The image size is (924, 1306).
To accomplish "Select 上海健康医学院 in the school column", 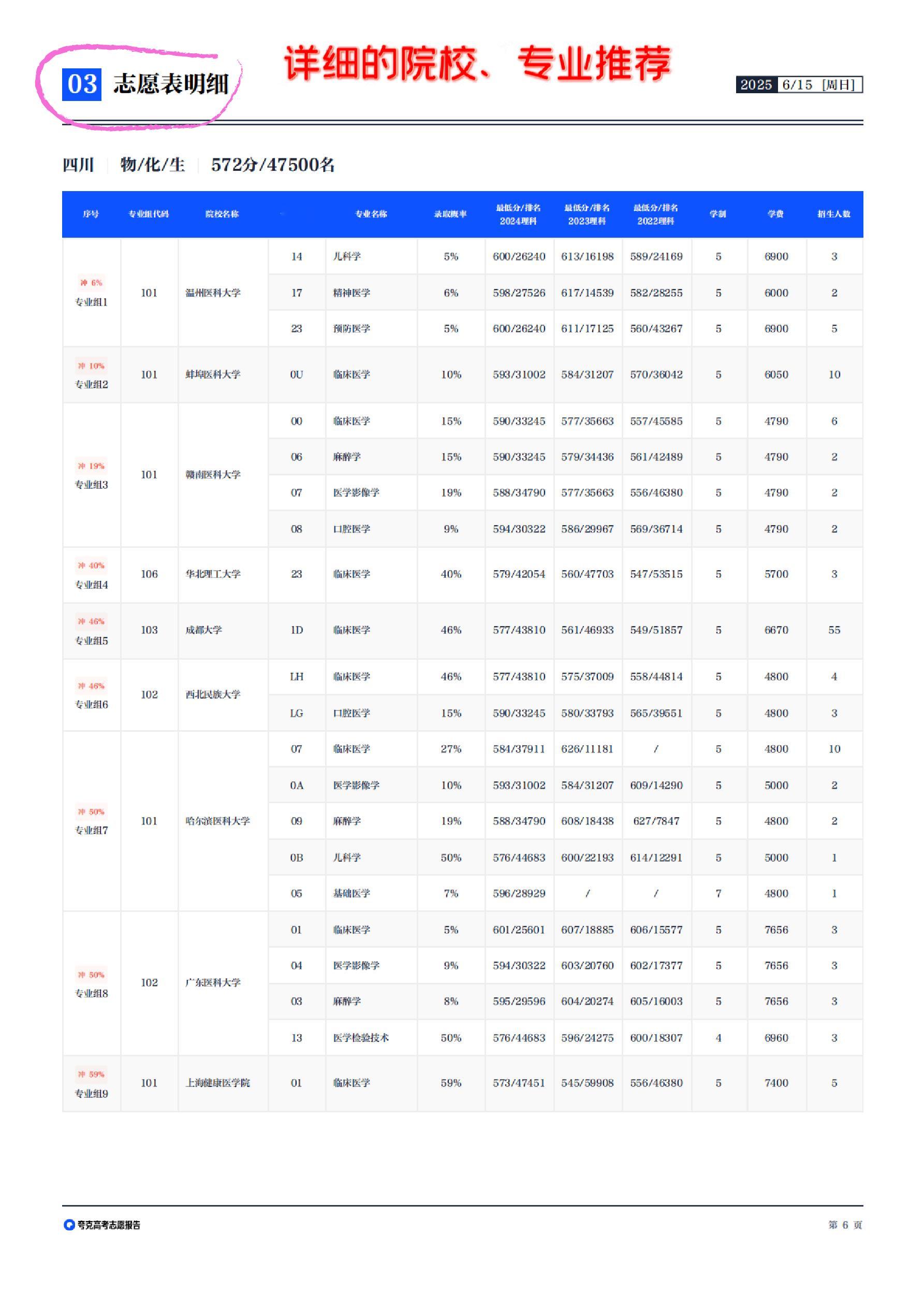I will 217,1083.
